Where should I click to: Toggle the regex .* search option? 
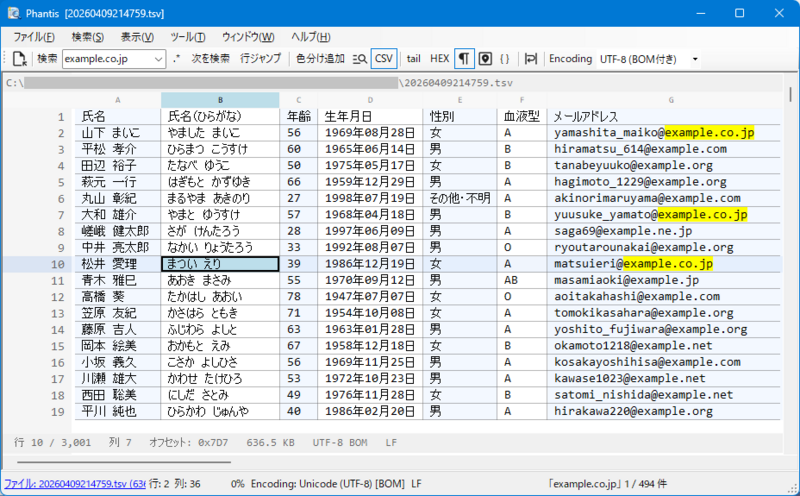(x=177, y=59)
